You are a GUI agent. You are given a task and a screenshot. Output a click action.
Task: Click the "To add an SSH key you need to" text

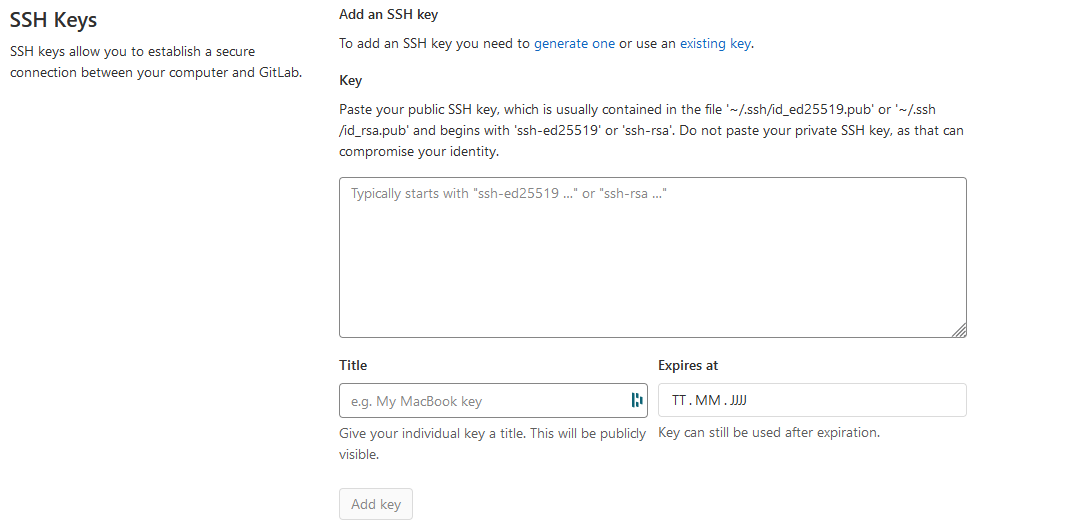[434, 44]
